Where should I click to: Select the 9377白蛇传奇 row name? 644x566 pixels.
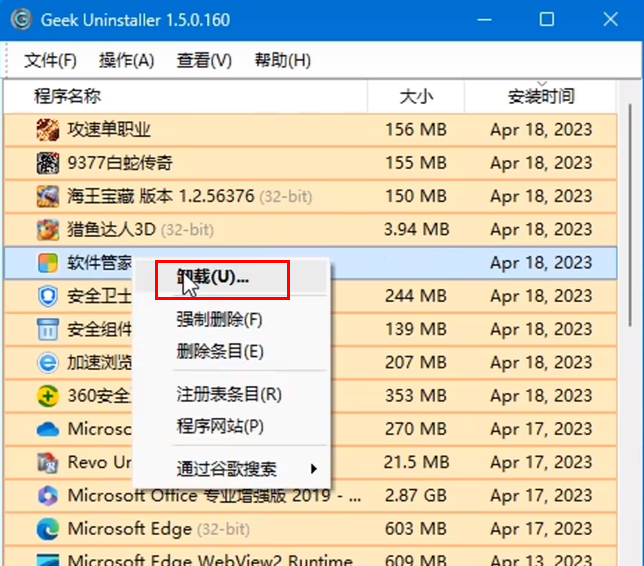(120, 163)
